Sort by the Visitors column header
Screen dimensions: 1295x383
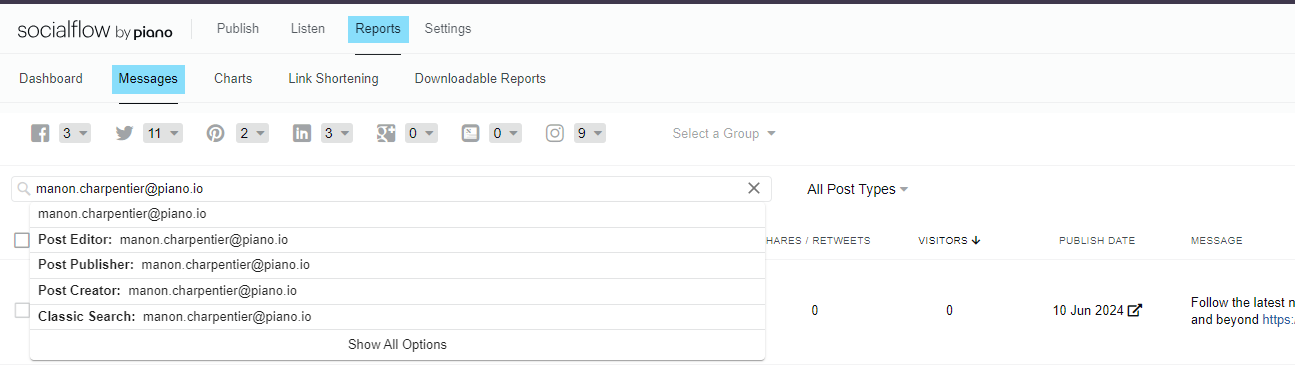(949, 240)
